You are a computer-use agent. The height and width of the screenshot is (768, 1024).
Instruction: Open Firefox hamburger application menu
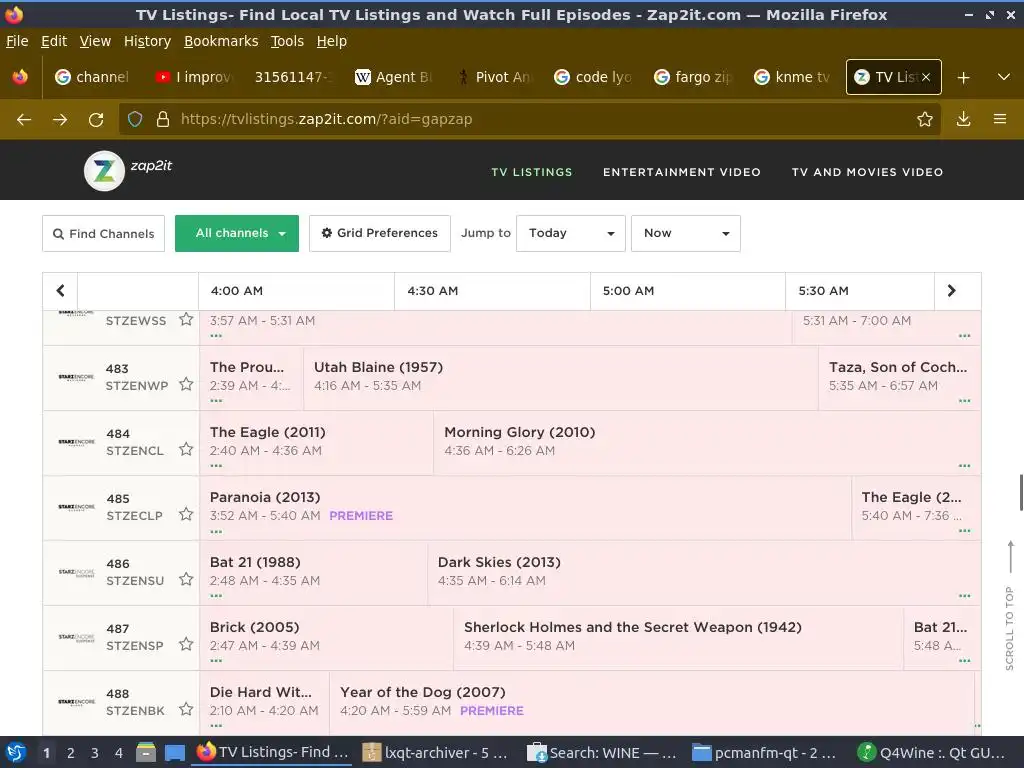tap(1000, 119)
